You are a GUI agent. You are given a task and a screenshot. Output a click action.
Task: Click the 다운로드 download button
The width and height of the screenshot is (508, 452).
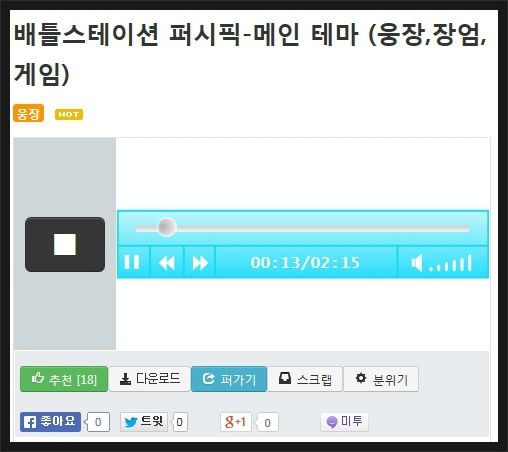[x=149, y=379]
